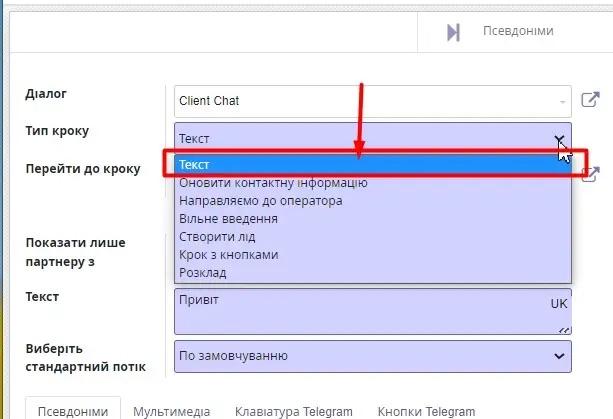613x419 pixels.
Task: Select the highlighted Текст option
Action: pyautogui.click(x=373, y=165)
